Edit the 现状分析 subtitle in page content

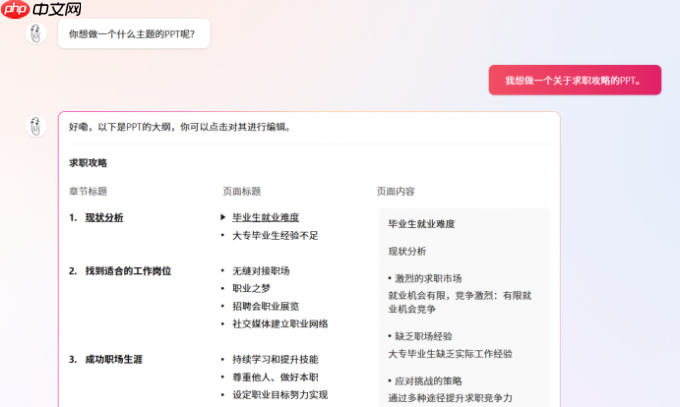407,251
